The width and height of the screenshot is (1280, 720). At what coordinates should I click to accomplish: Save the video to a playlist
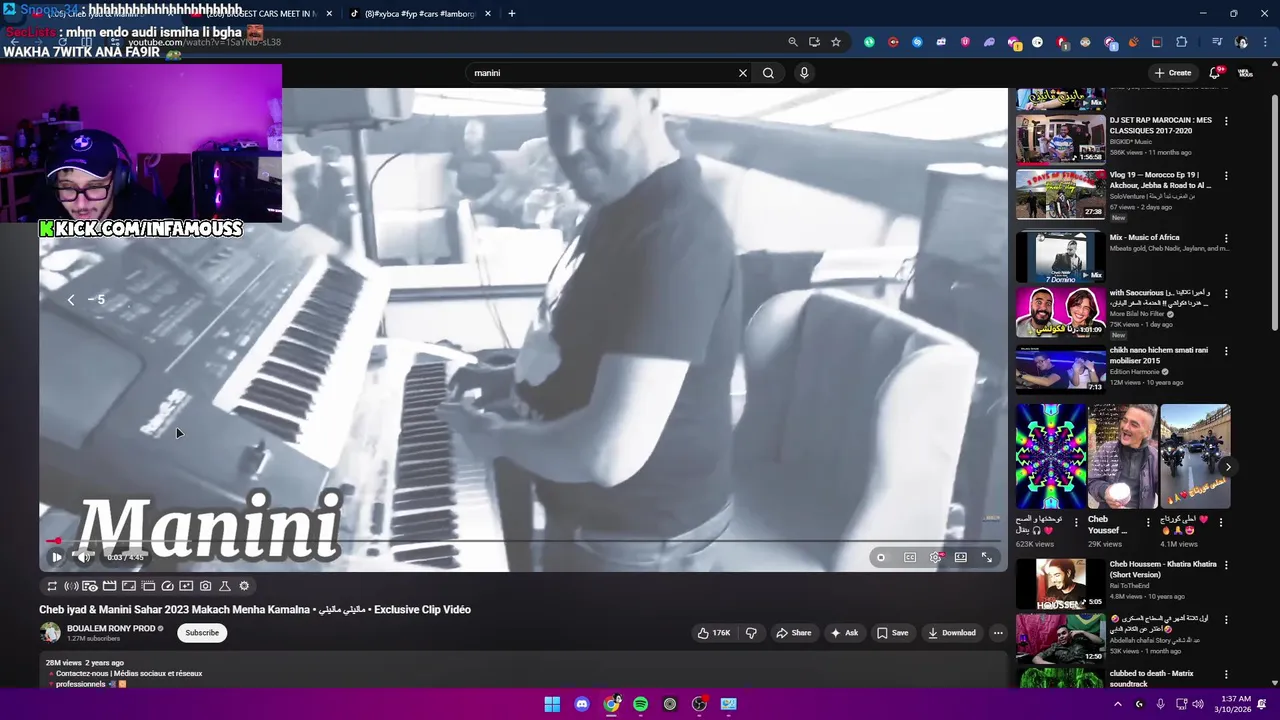[x=892, y=633]
